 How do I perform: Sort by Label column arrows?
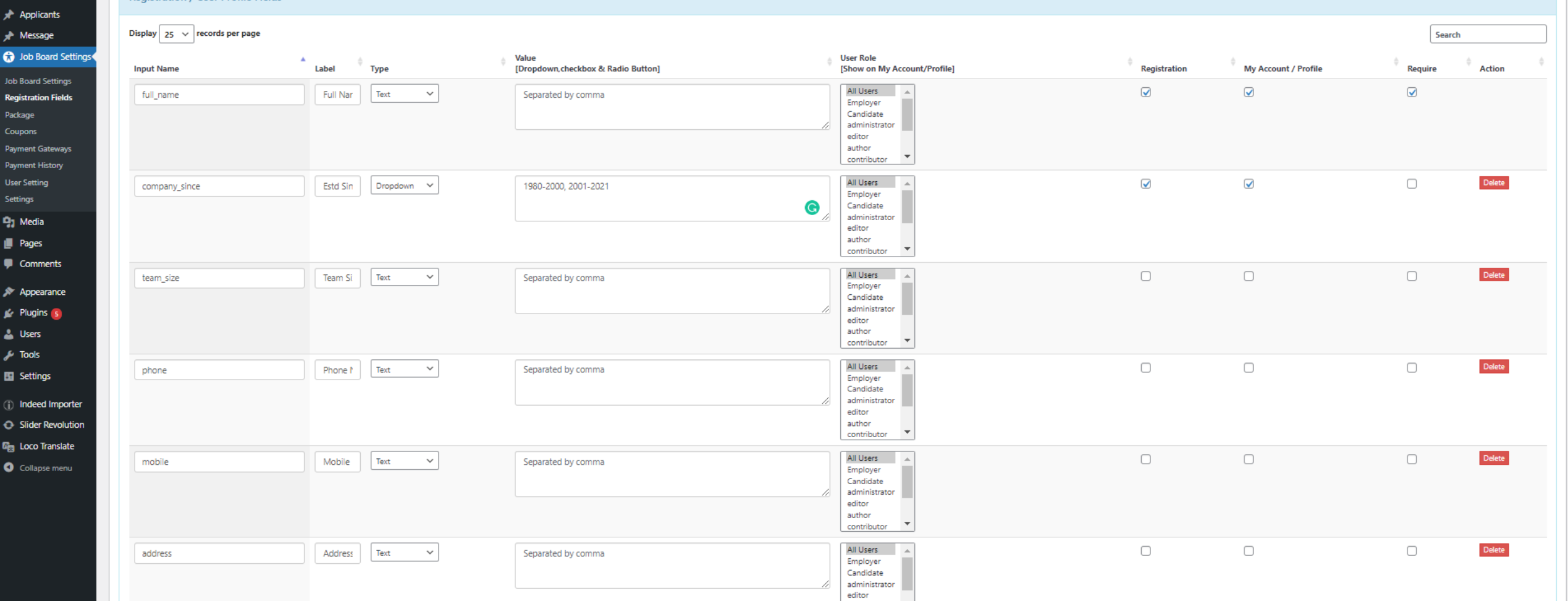(x=360, y=61)
